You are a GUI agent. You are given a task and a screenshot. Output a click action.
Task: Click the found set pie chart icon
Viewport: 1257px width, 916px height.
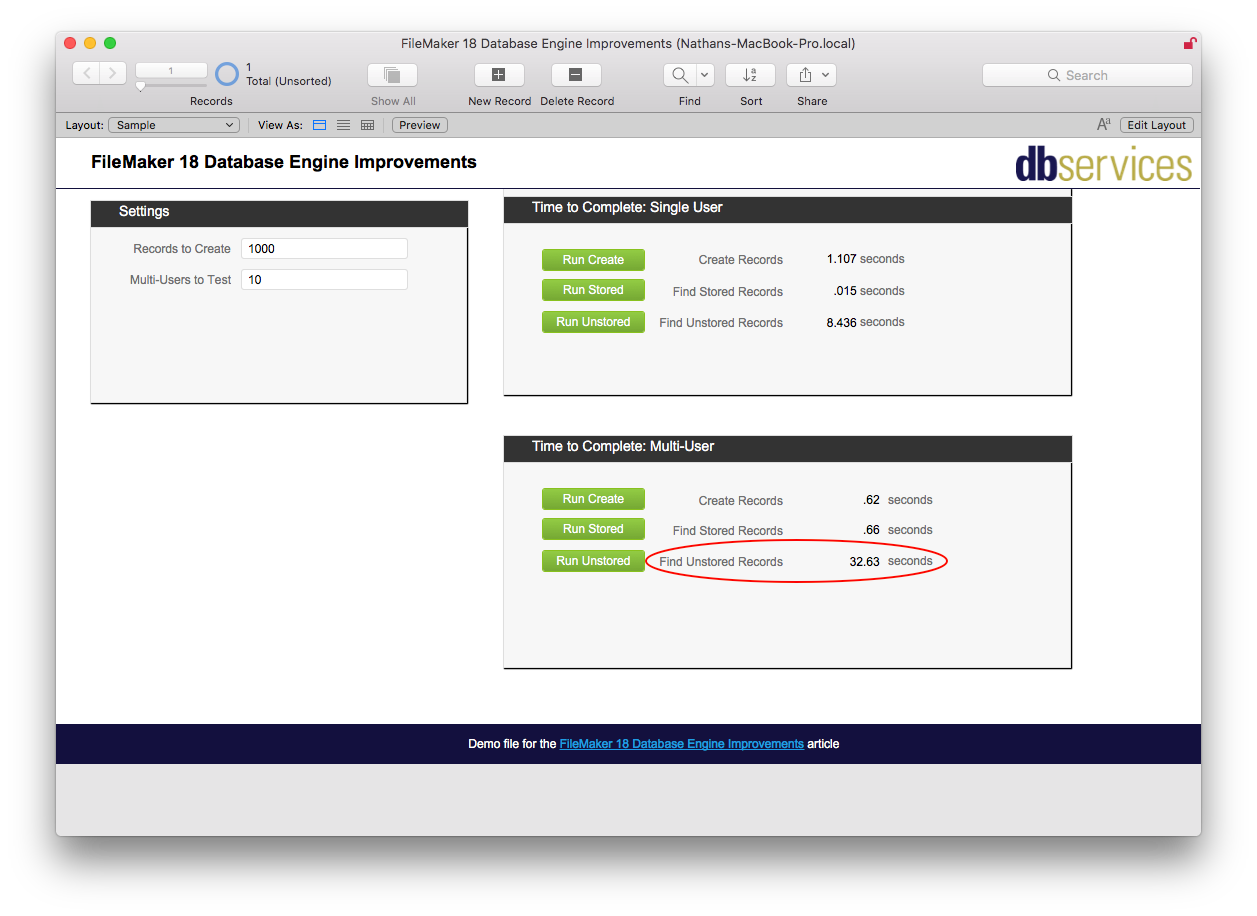[x=228, y=74]
